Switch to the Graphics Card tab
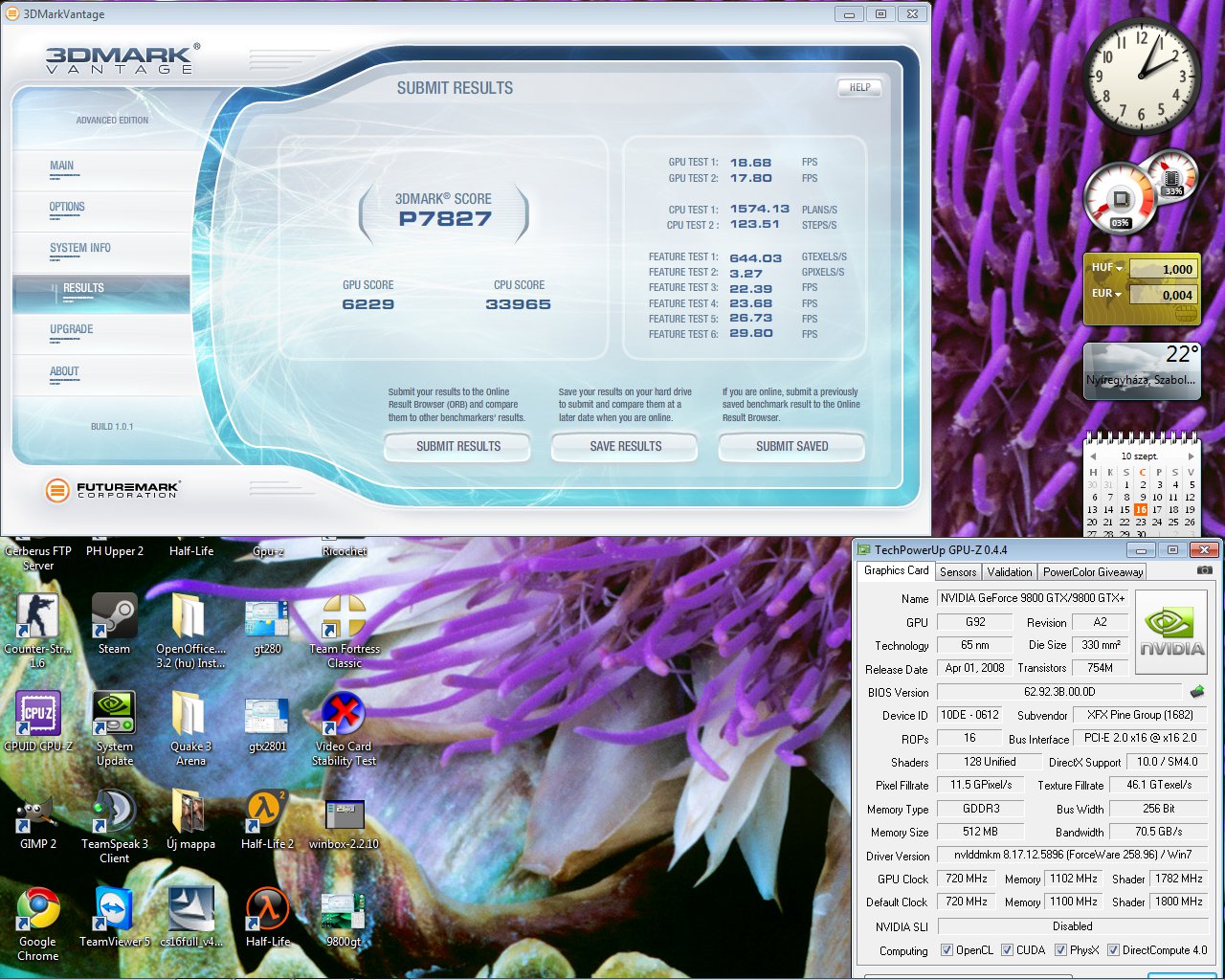 [x=896, y=570]
